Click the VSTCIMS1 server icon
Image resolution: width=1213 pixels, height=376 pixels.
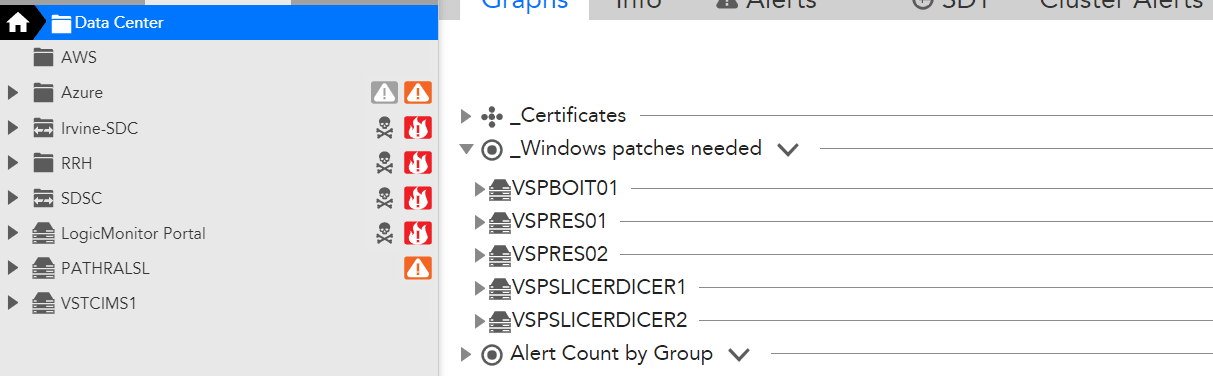point(42,303)
